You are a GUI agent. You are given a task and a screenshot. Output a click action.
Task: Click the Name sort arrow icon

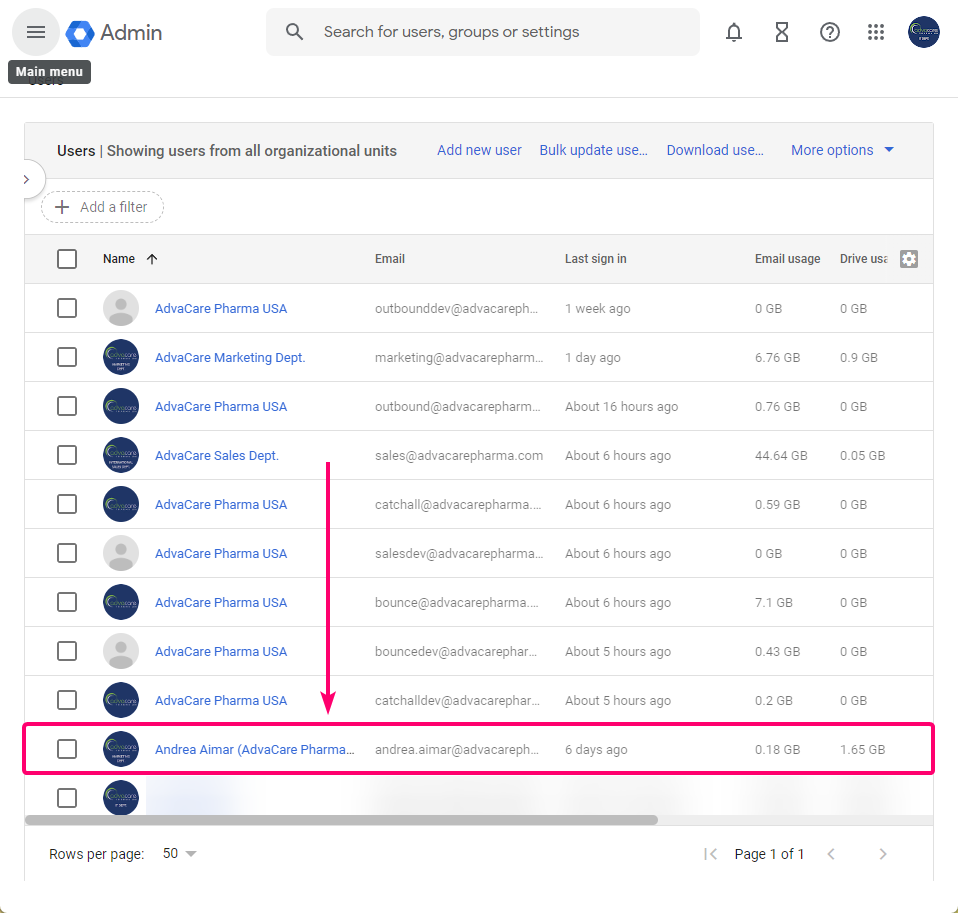tap(152, 259)
